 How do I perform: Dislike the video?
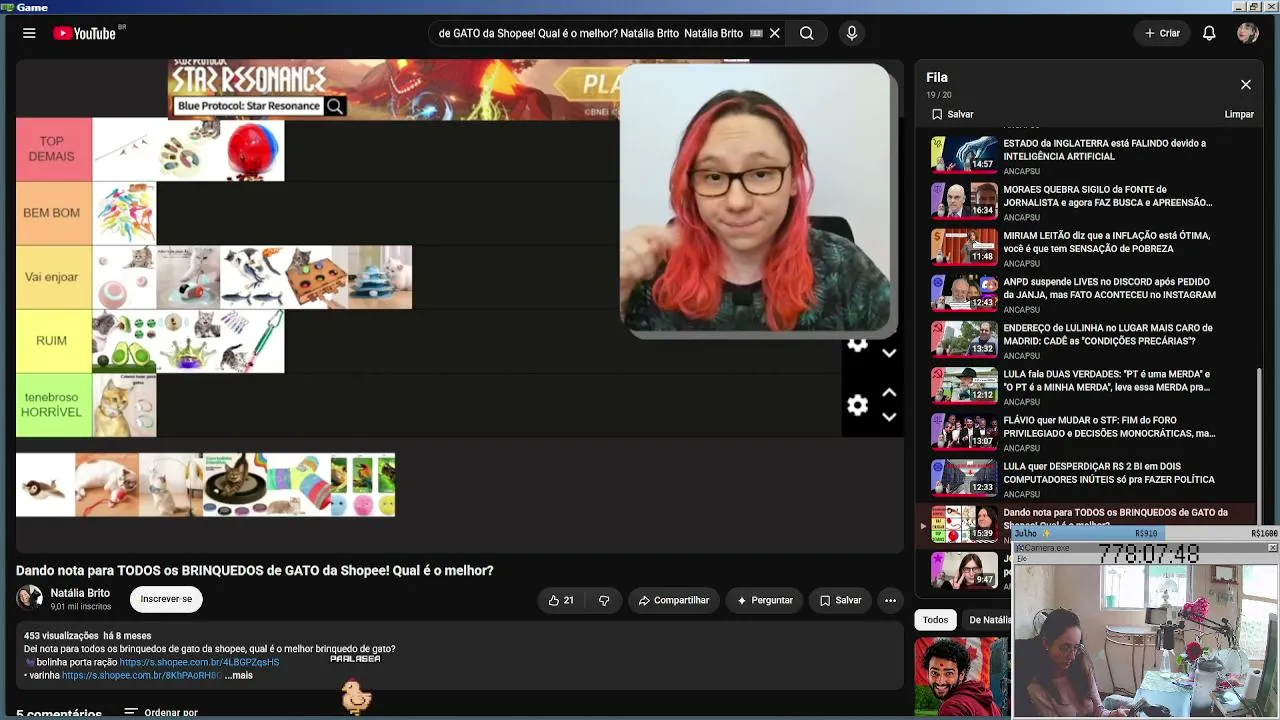click(604, 600)
